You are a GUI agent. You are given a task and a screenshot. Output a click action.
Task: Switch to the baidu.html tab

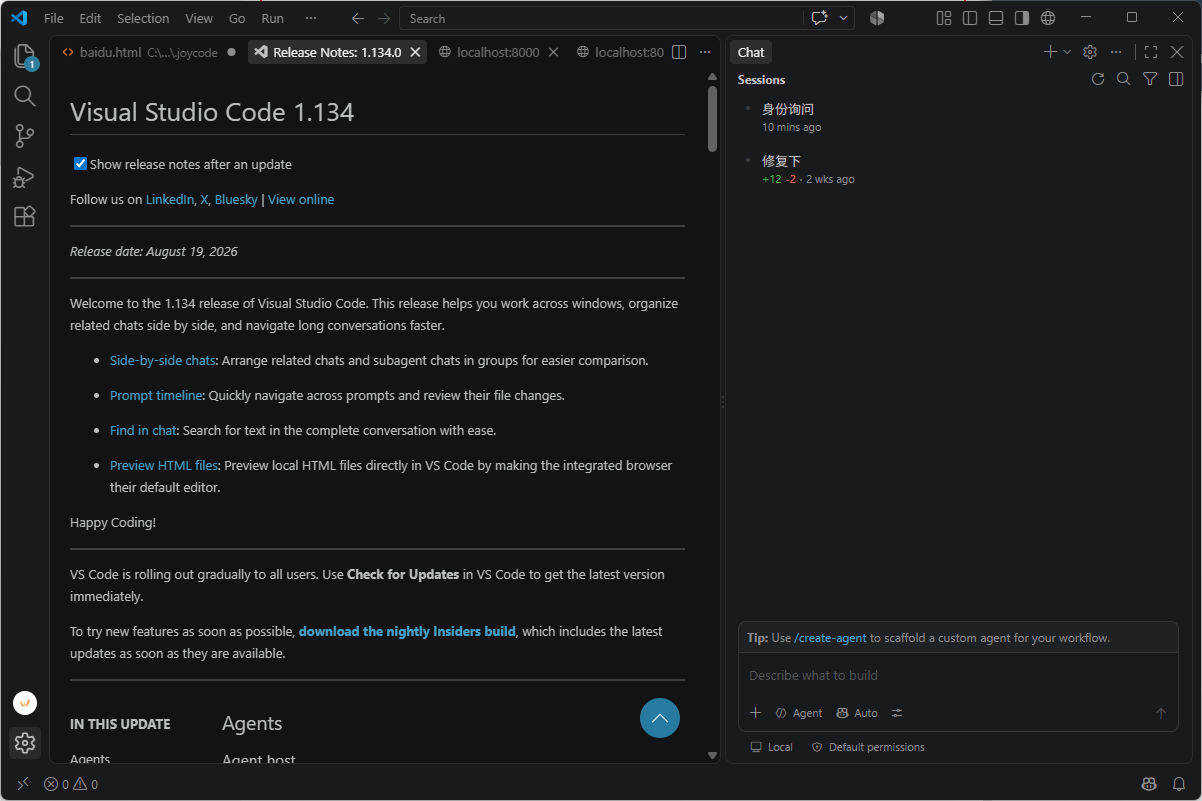click(x=148, y=52)
